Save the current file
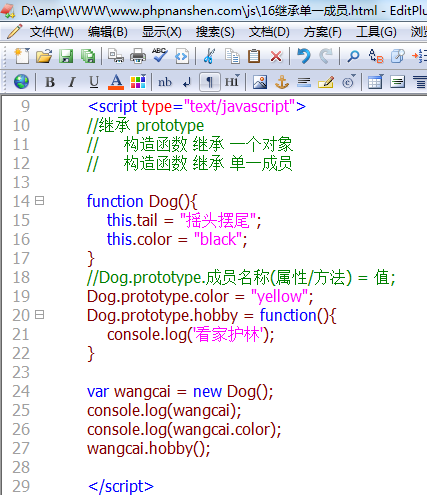Screen dimensions: 427x495 pyautogui.click(x=66, y=56)
